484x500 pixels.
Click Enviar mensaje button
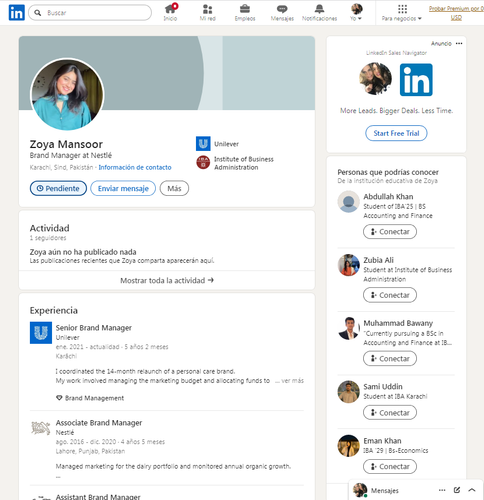click(123, 188)
